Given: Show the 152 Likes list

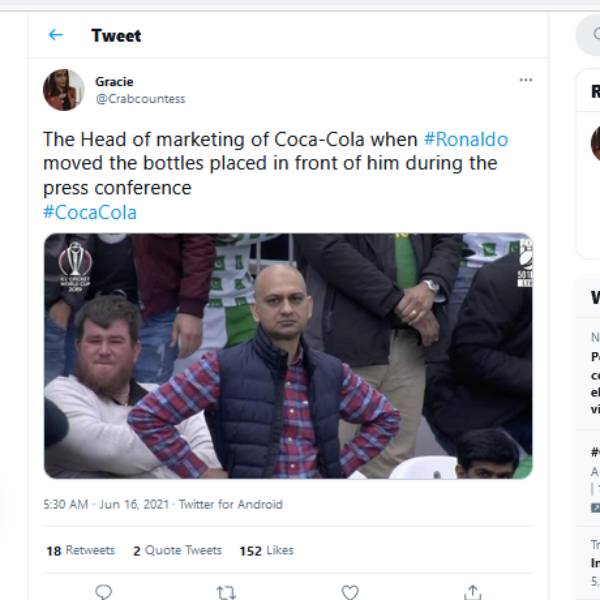Looking at the screenshot, I should 266,550.
